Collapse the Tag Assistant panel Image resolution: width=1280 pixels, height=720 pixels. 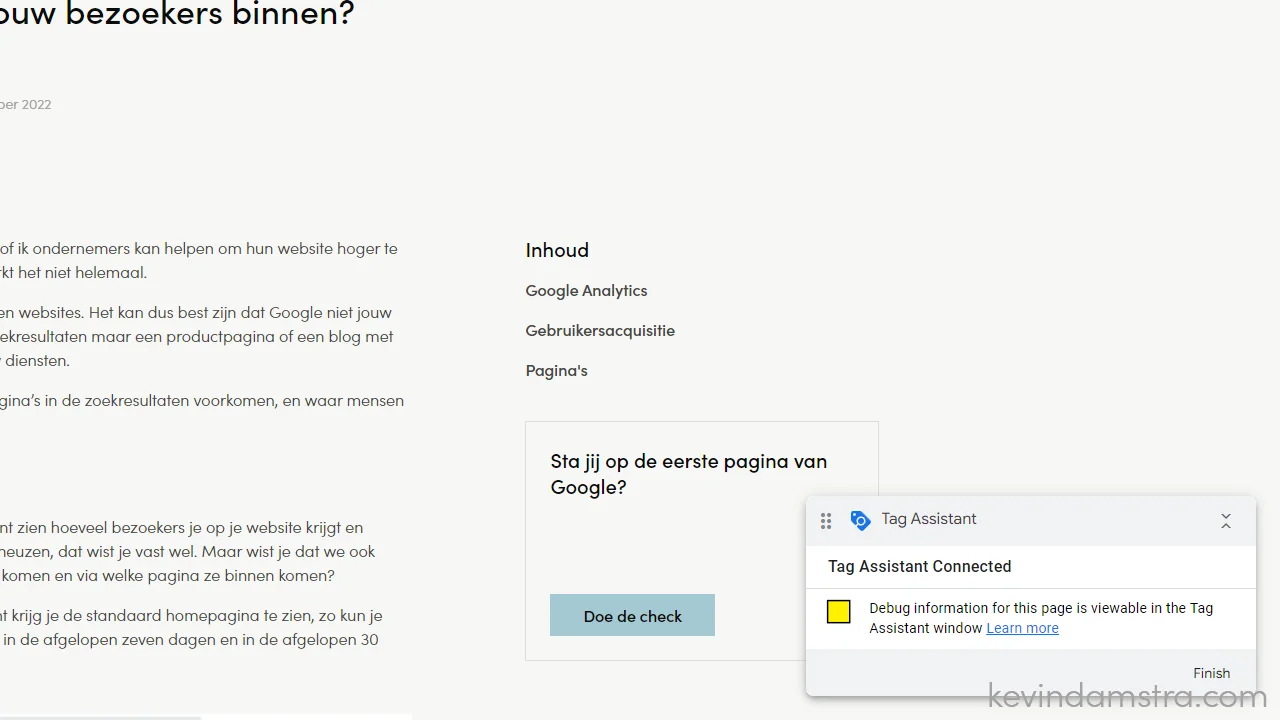click(1226, 521)
